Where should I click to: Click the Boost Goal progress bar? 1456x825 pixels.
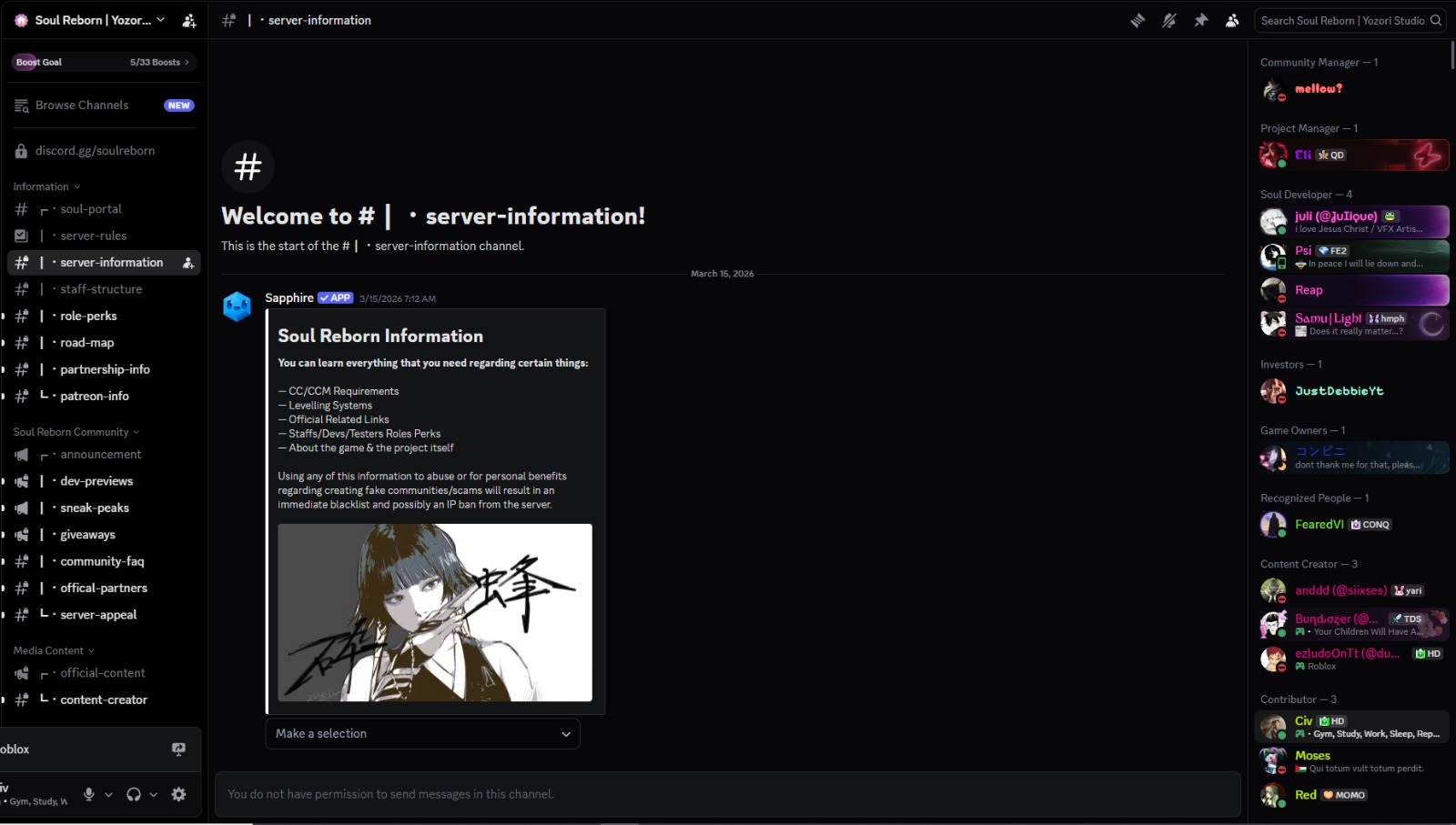tap(103, 62)
